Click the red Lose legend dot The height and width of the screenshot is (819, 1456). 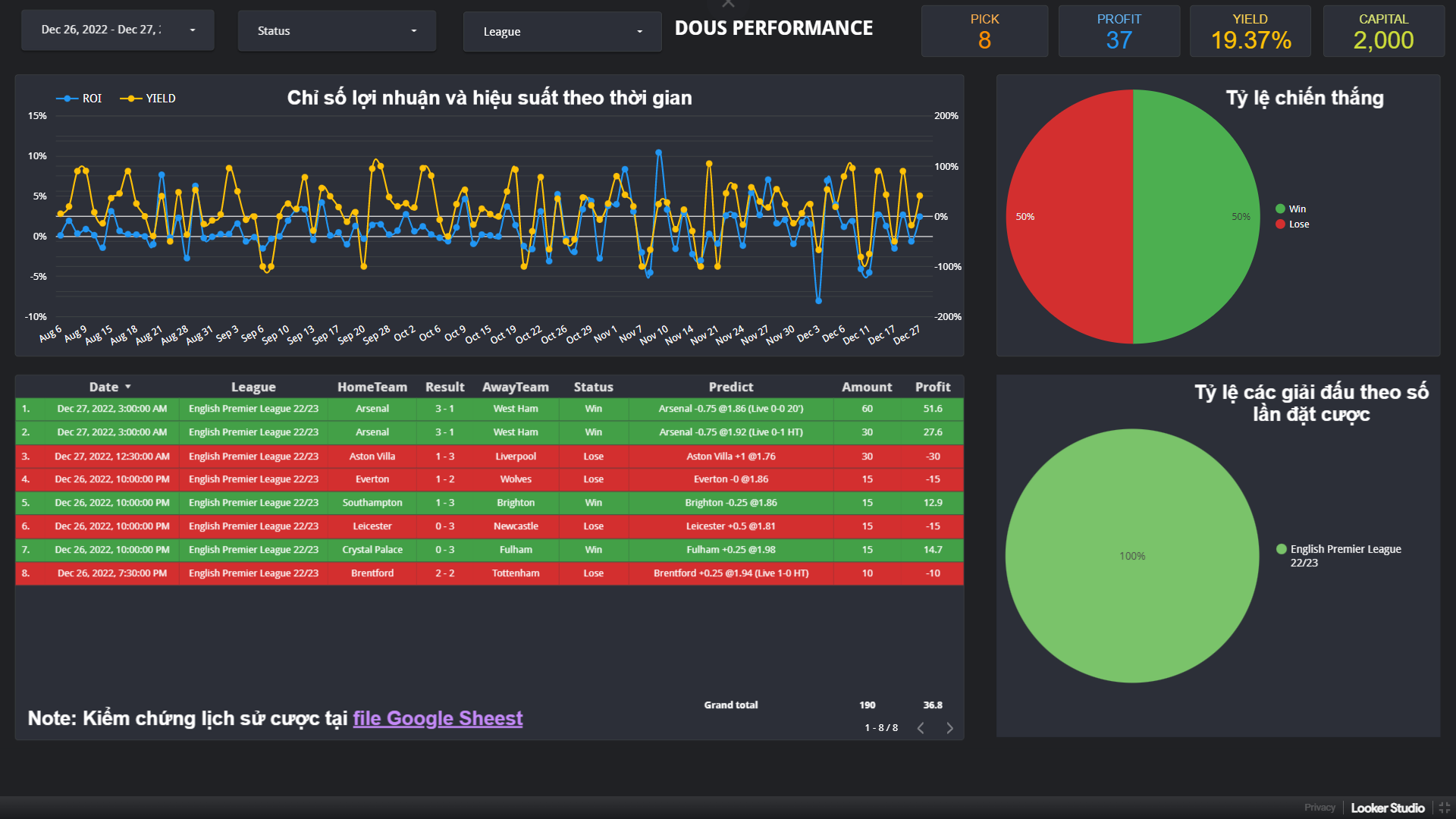(1280, 224)
